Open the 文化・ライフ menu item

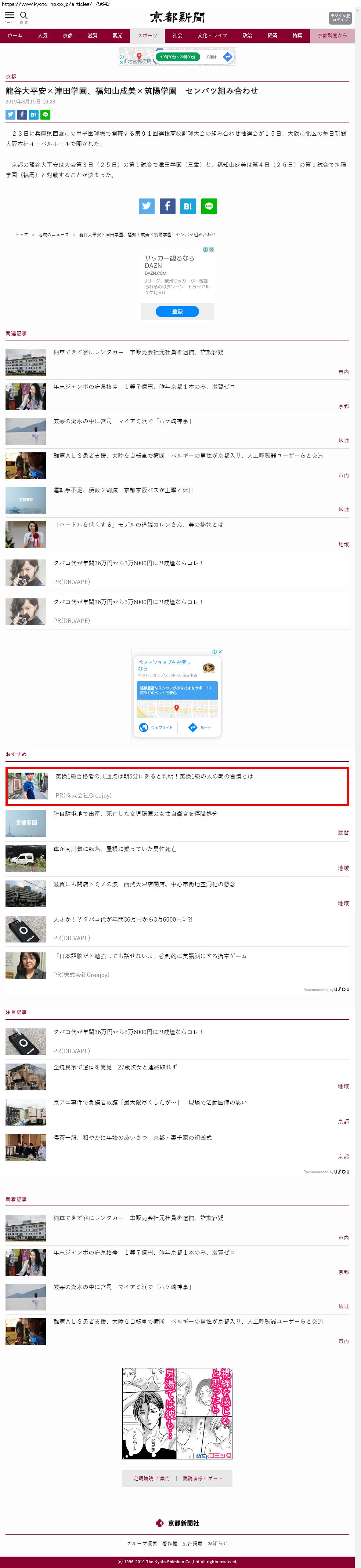pos(212,35)
